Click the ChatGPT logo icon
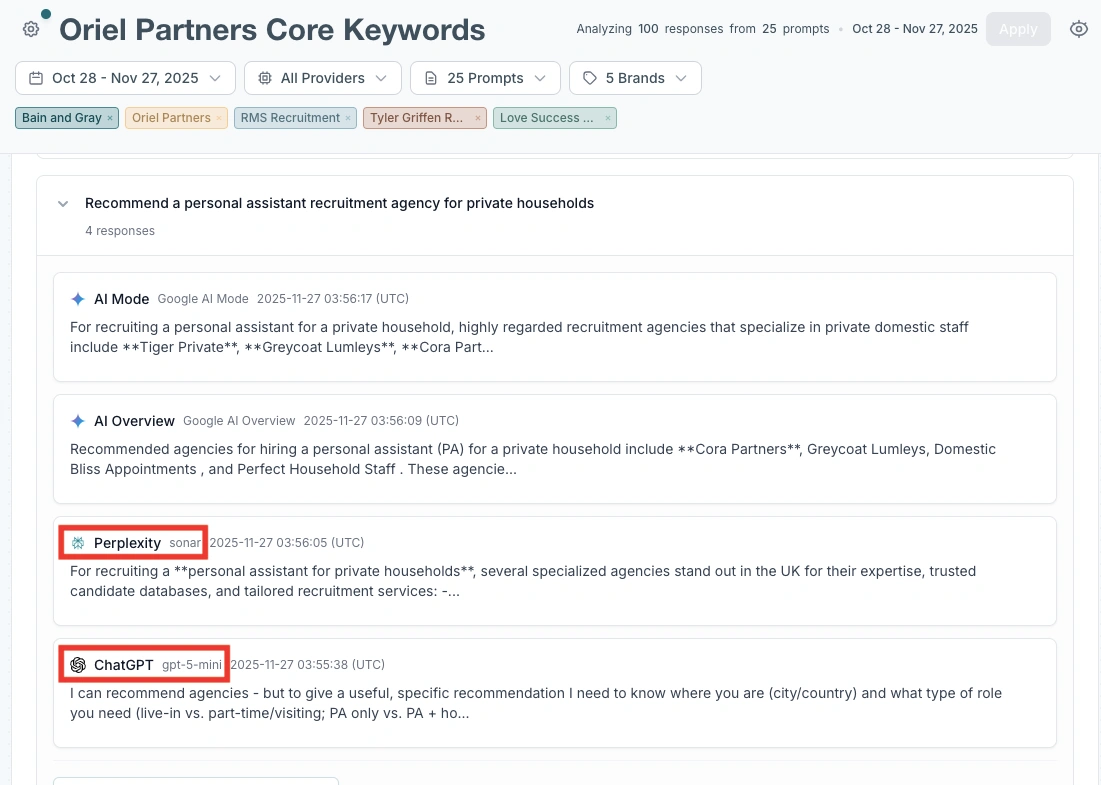 point(78,665)
